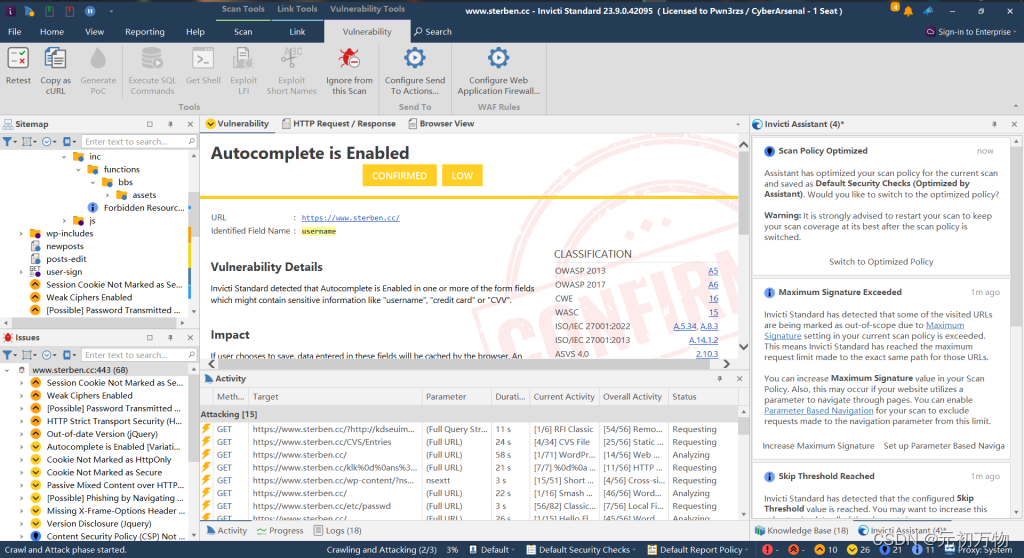The width and height of the screenshot is (1024, 558).
Task: Click the Generate PoC icon
Action: [x=98, y=59]
